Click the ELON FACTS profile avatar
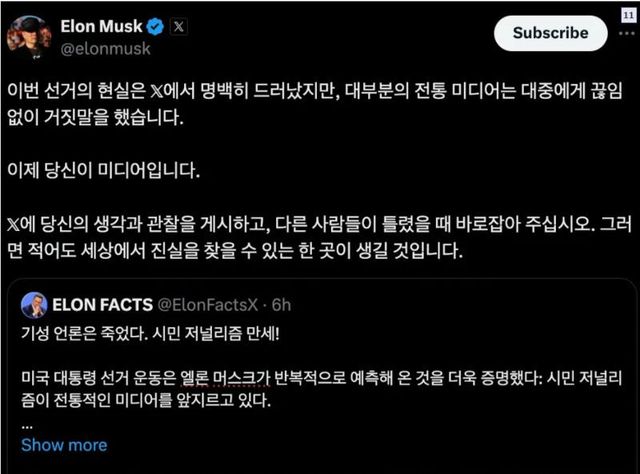The width and height of the screenshot is (640, 474). (x=33, y=304)
